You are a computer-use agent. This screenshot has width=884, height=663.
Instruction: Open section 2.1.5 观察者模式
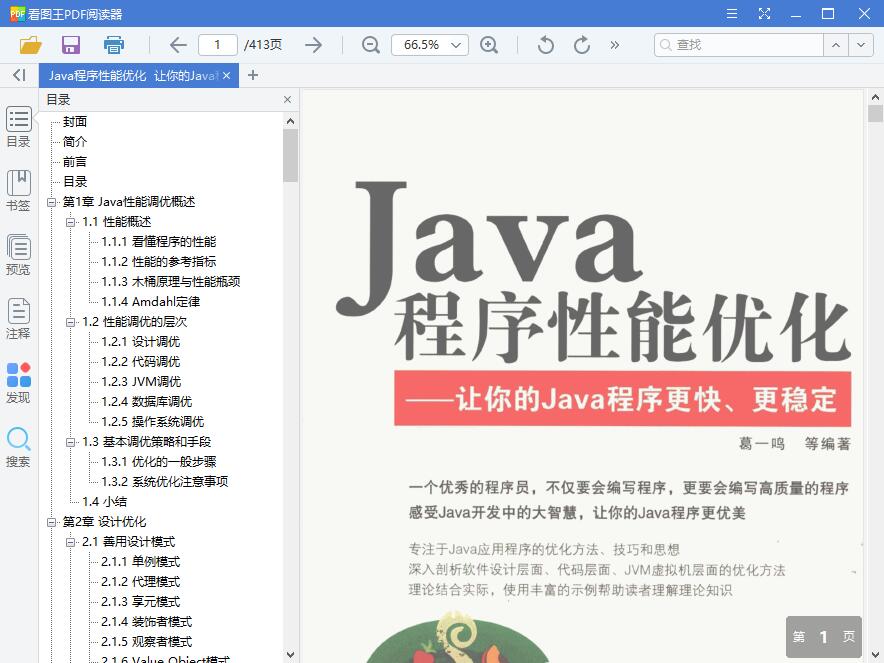point(147,642)
